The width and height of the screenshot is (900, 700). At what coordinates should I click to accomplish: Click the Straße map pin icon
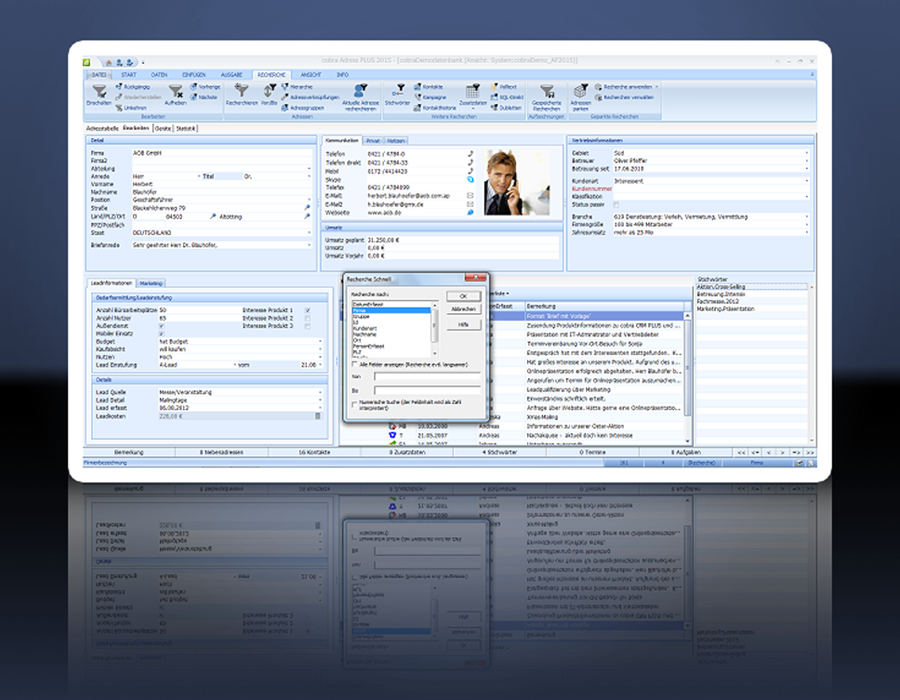(x=307, y=208)
